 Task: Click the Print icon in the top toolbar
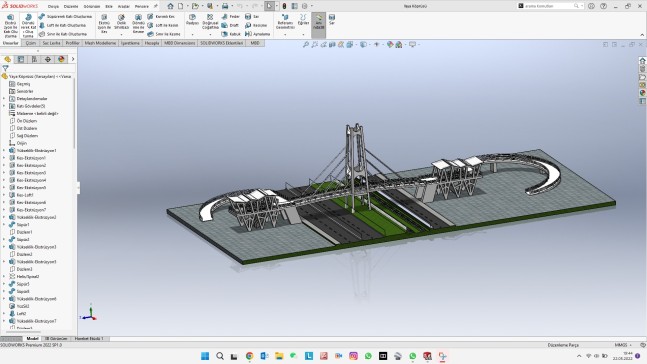(225, 6)
